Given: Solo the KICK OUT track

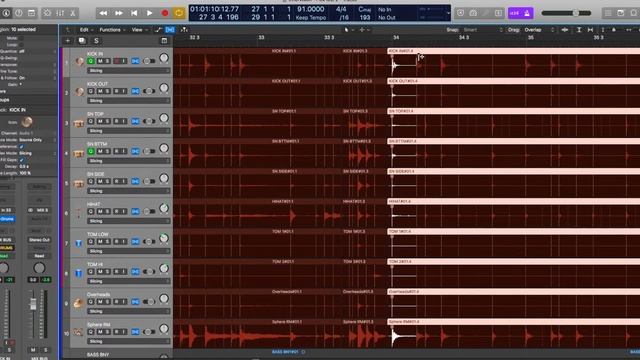Looking at the screenshot, I should tap(107, 91).
